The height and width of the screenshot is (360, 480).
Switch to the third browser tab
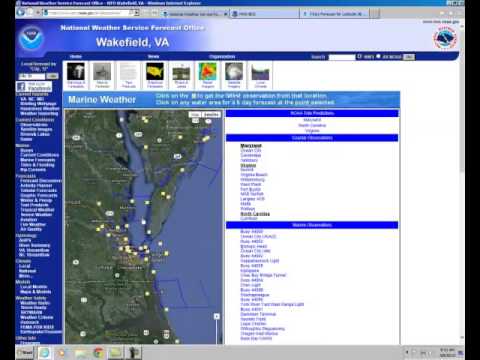[x=335, y=14]
